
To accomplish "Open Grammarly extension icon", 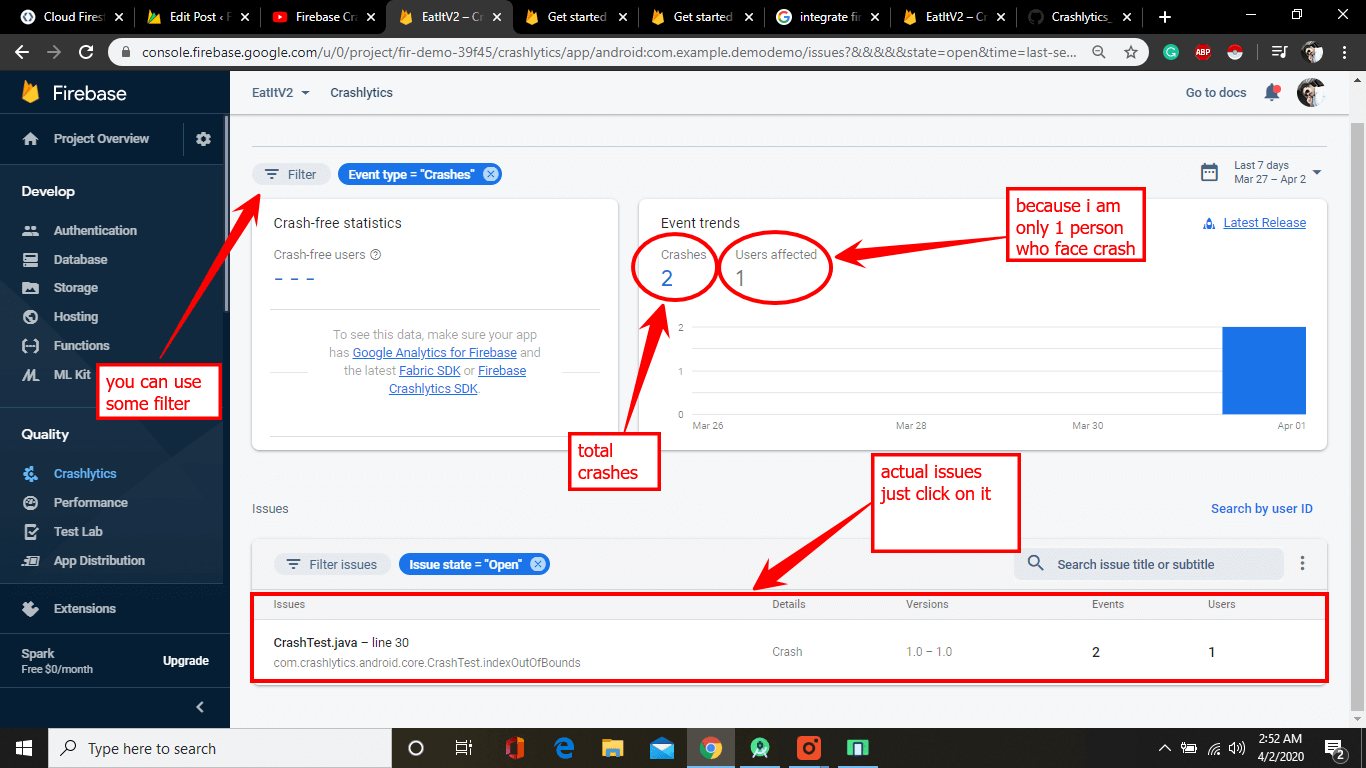I will pyautogui.click(x=1171, y=52).
